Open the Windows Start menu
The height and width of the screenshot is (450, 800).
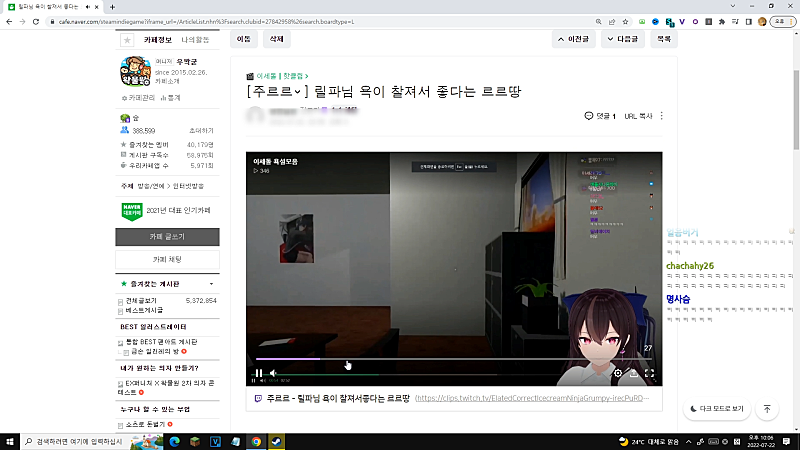(10, 441)
